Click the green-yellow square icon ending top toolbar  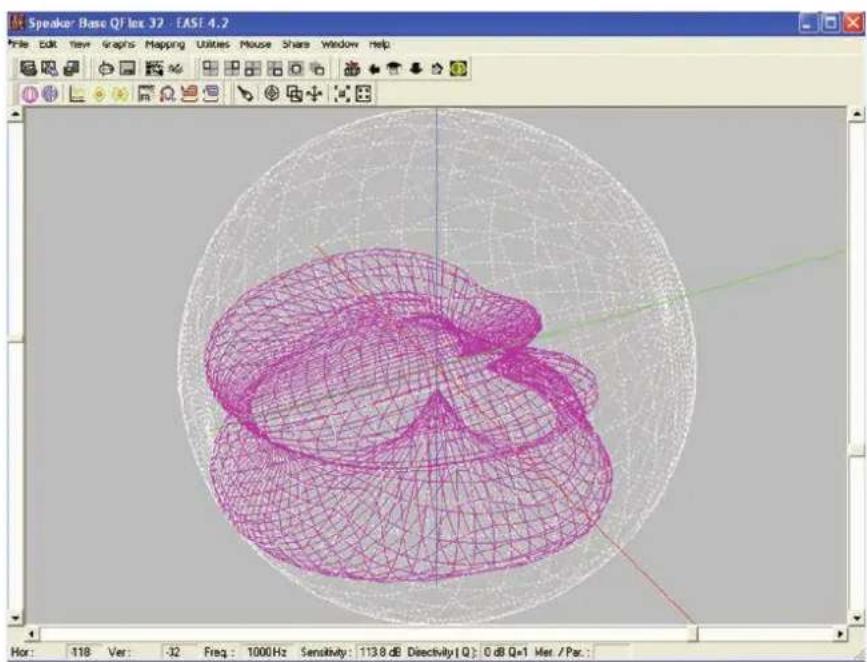tap(458, 69)
